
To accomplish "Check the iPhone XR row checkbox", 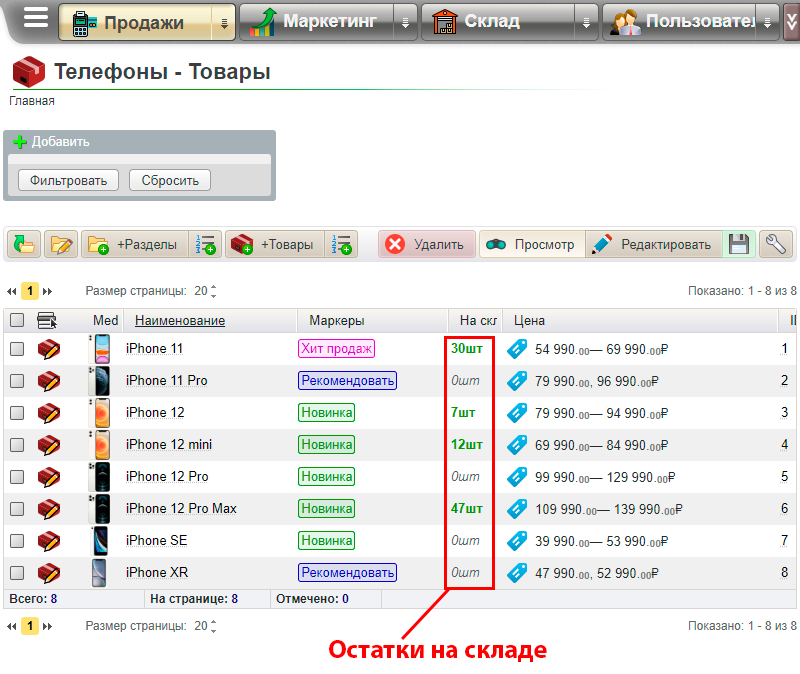I will click(x=17, y=573).
